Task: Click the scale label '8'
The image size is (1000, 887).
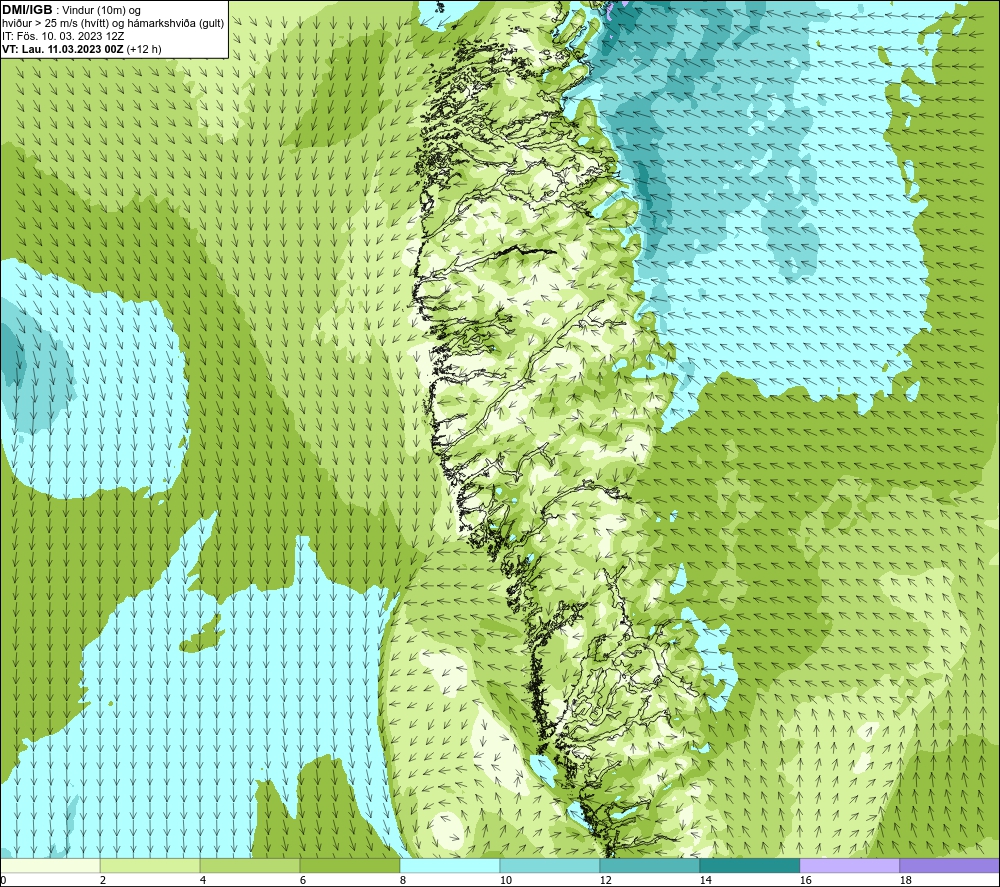Action: [402, 881]
